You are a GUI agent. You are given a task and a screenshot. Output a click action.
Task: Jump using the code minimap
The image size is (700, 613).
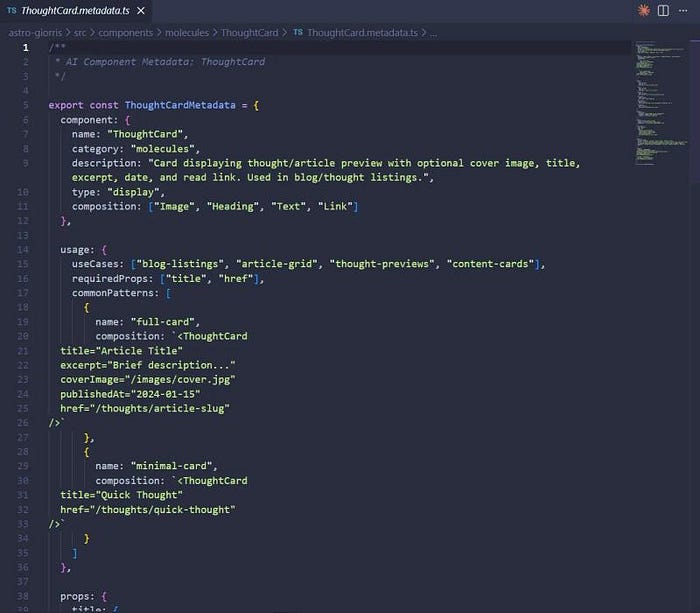coord(661,104)
